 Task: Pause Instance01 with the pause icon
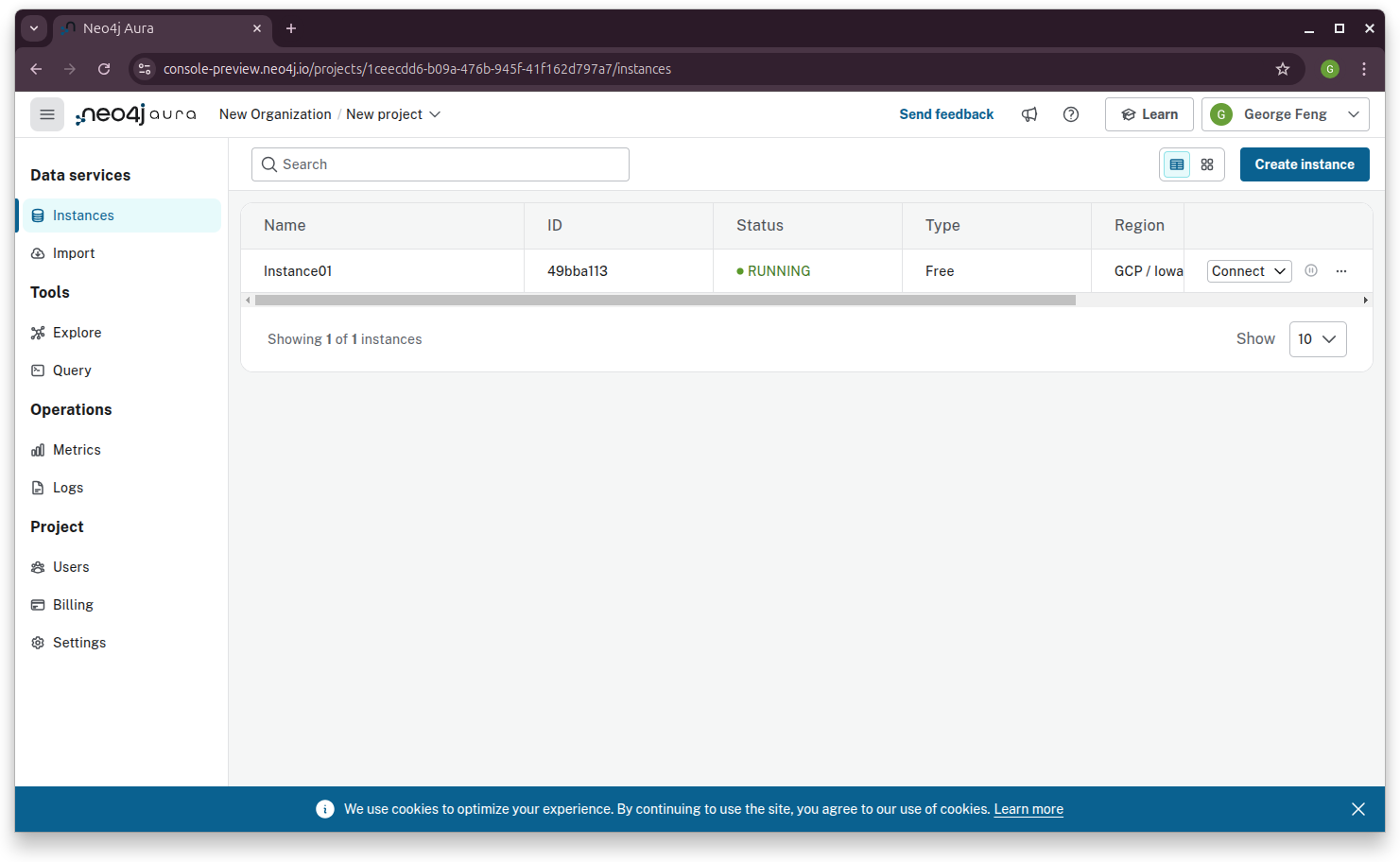(1311, 270)
